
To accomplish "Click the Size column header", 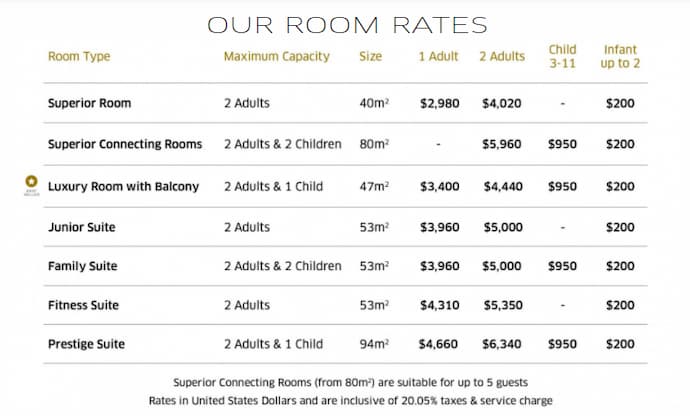I will click(370, 57).
